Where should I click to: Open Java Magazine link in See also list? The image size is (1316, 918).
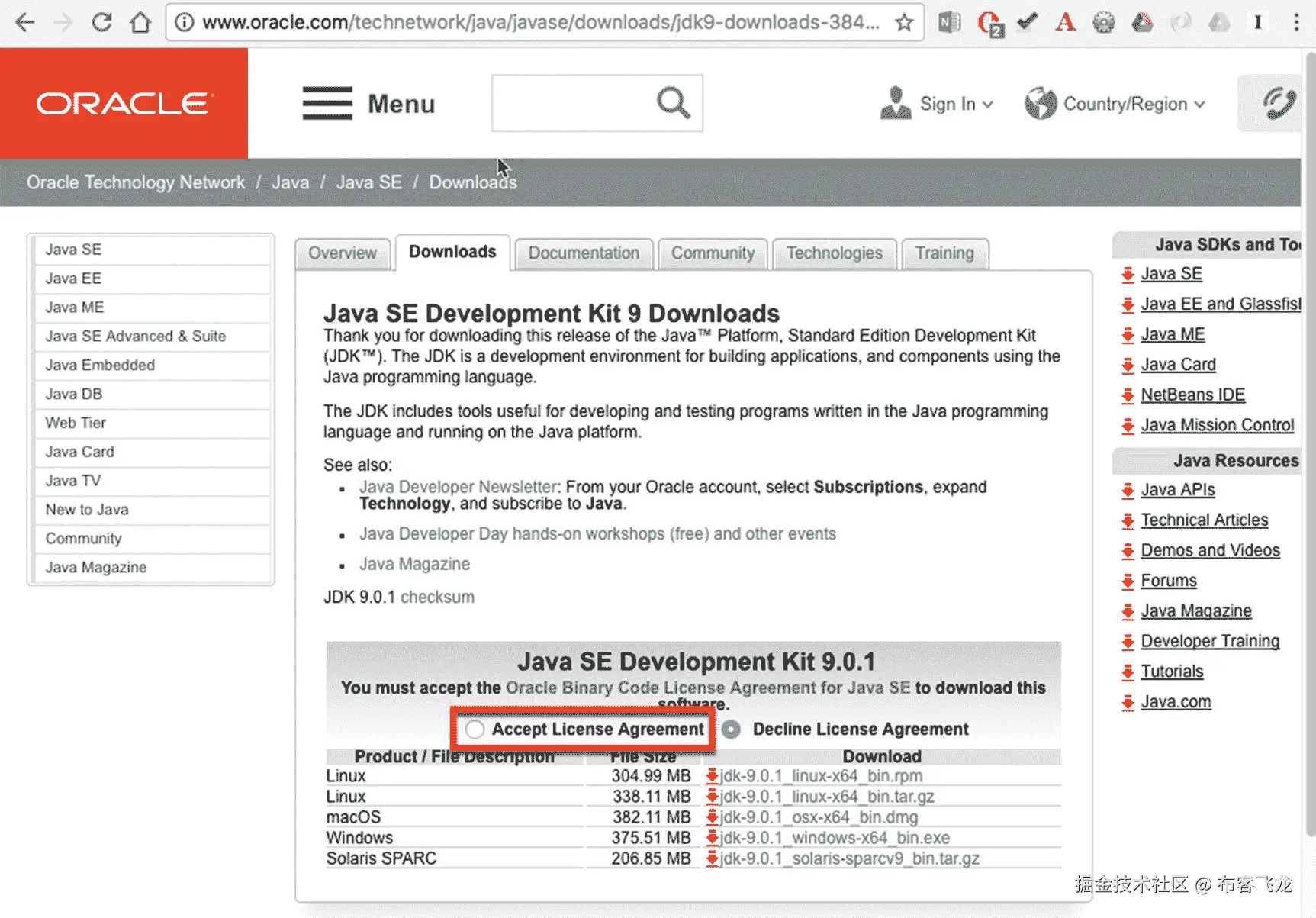[414, 564]
